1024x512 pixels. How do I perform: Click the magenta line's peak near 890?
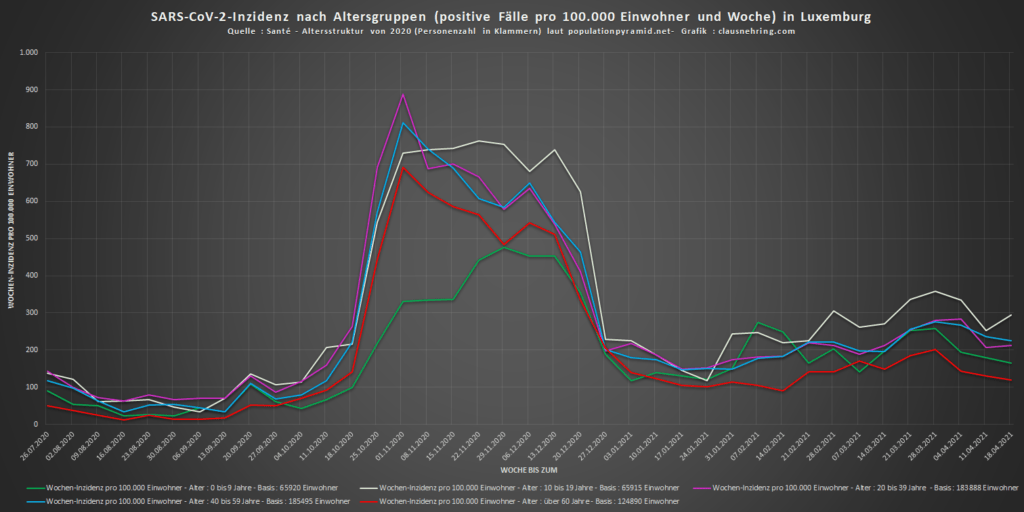tap(402, 95)
